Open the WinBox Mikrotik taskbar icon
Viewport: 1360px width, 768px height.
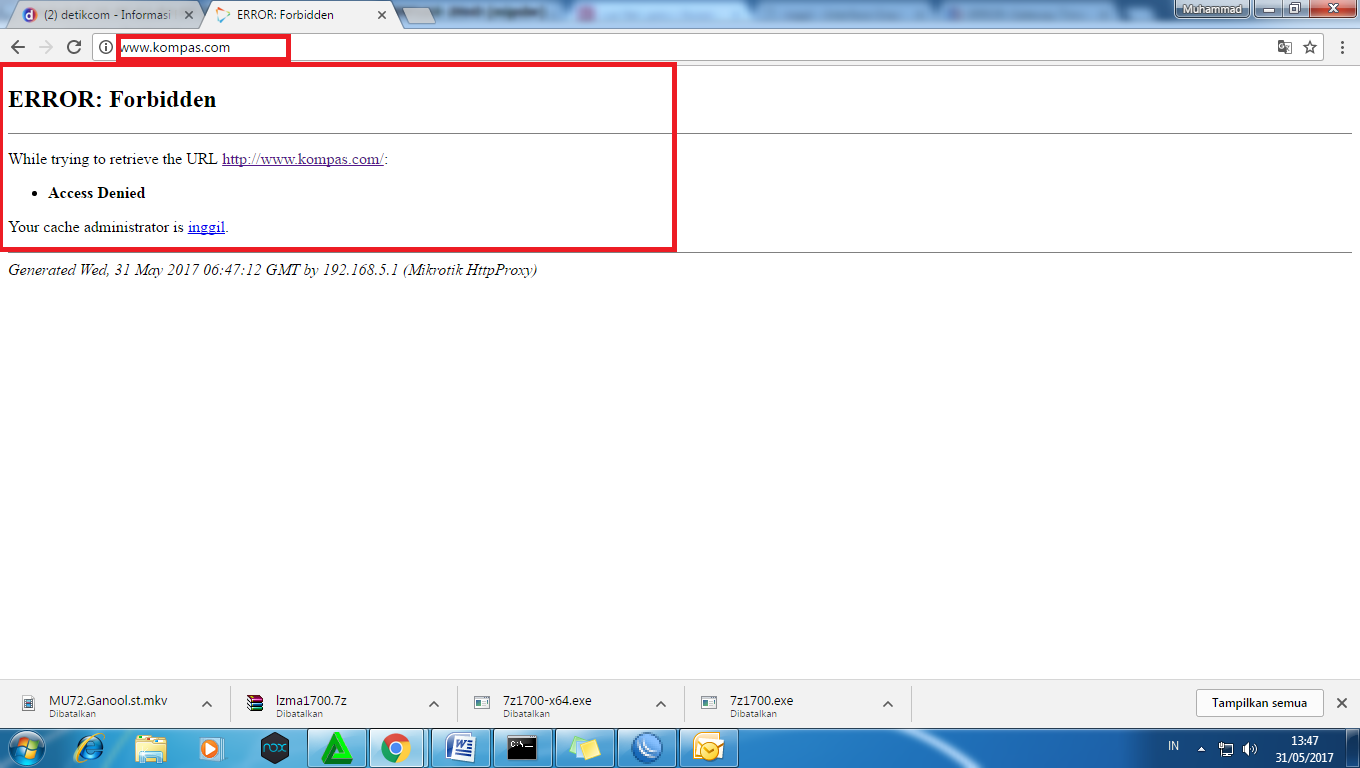tap(647, 748)
